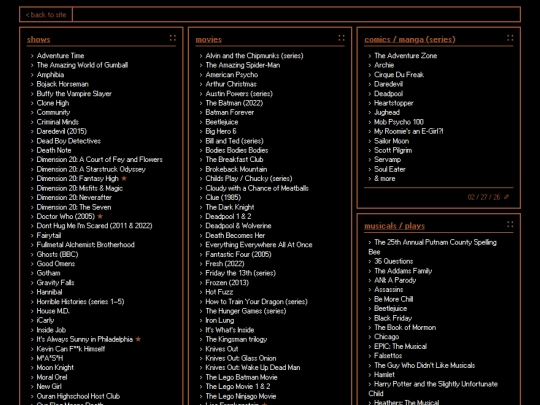Image resolution: width=540 pixels, height=405 pixels.
Task: Click the chevron before Bojack Horseman
Action: coord(32,84)
